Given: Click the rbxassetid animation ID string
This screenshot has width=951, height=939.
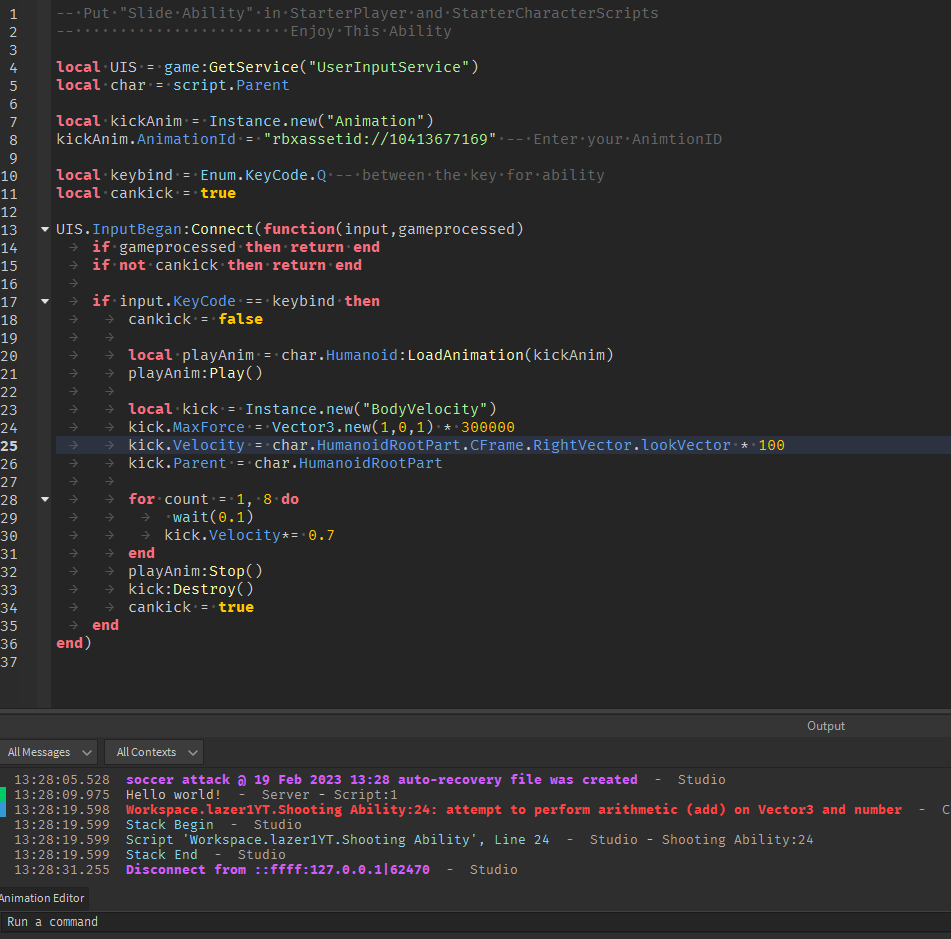Looking at the screenshot, I should coord(380,140).
